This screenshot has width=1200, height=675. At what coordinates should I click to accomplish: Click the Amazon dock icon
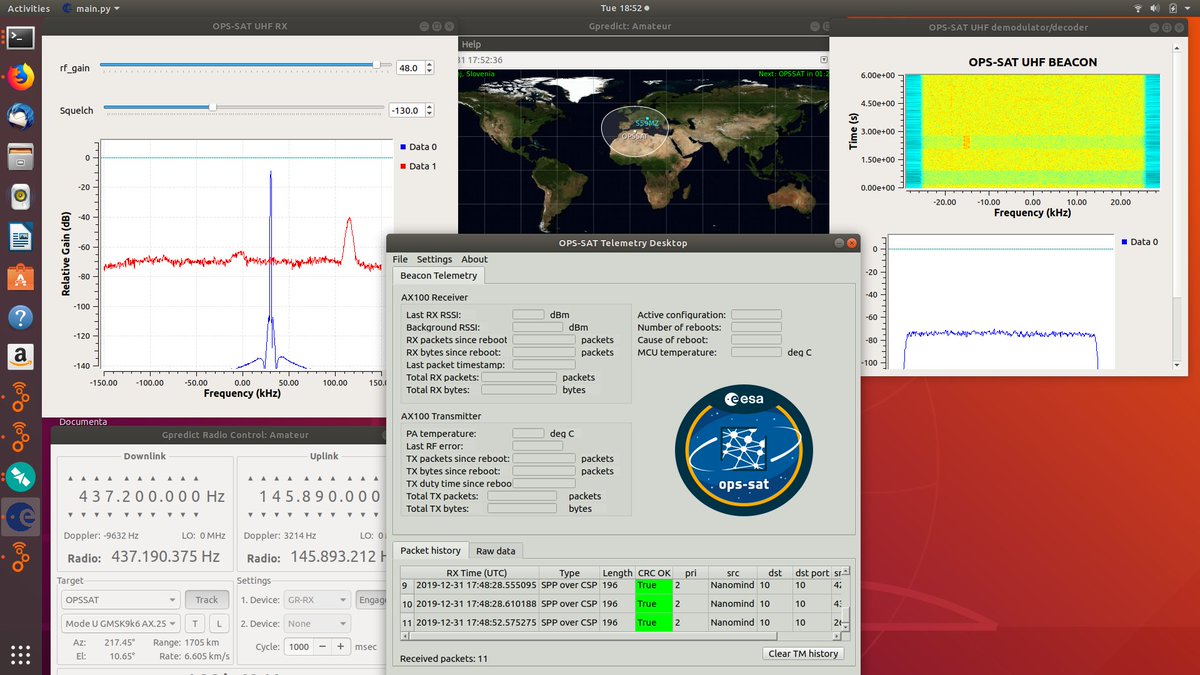[20, 357]
